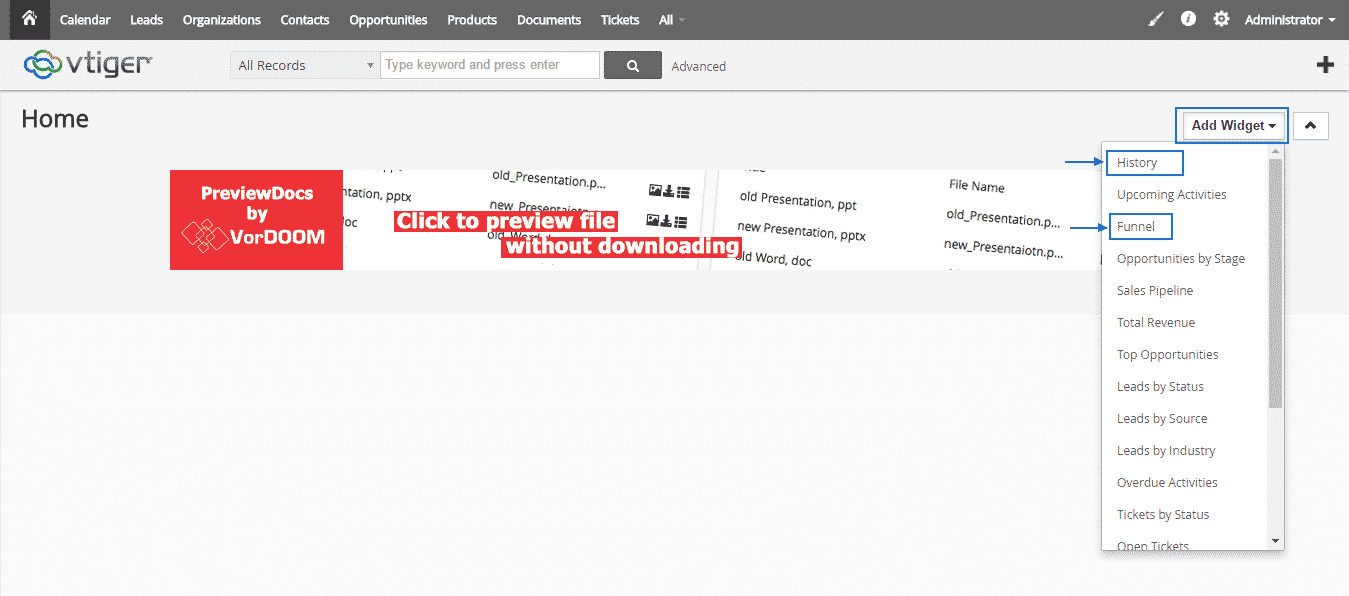Collapse header using the up-arrow button
The width and height of the screenshot is (1349, 596).
click(x=1310, y=126)
